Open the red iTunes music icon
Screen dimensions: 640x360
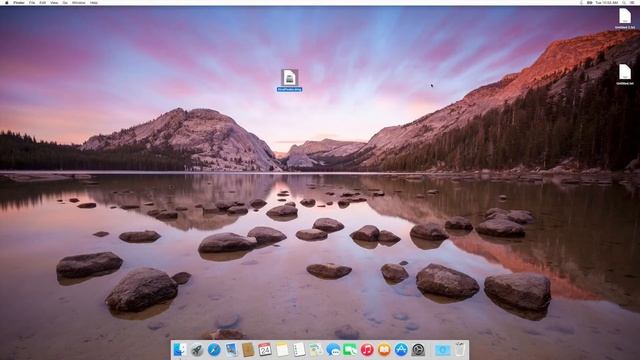coord(367,350)
